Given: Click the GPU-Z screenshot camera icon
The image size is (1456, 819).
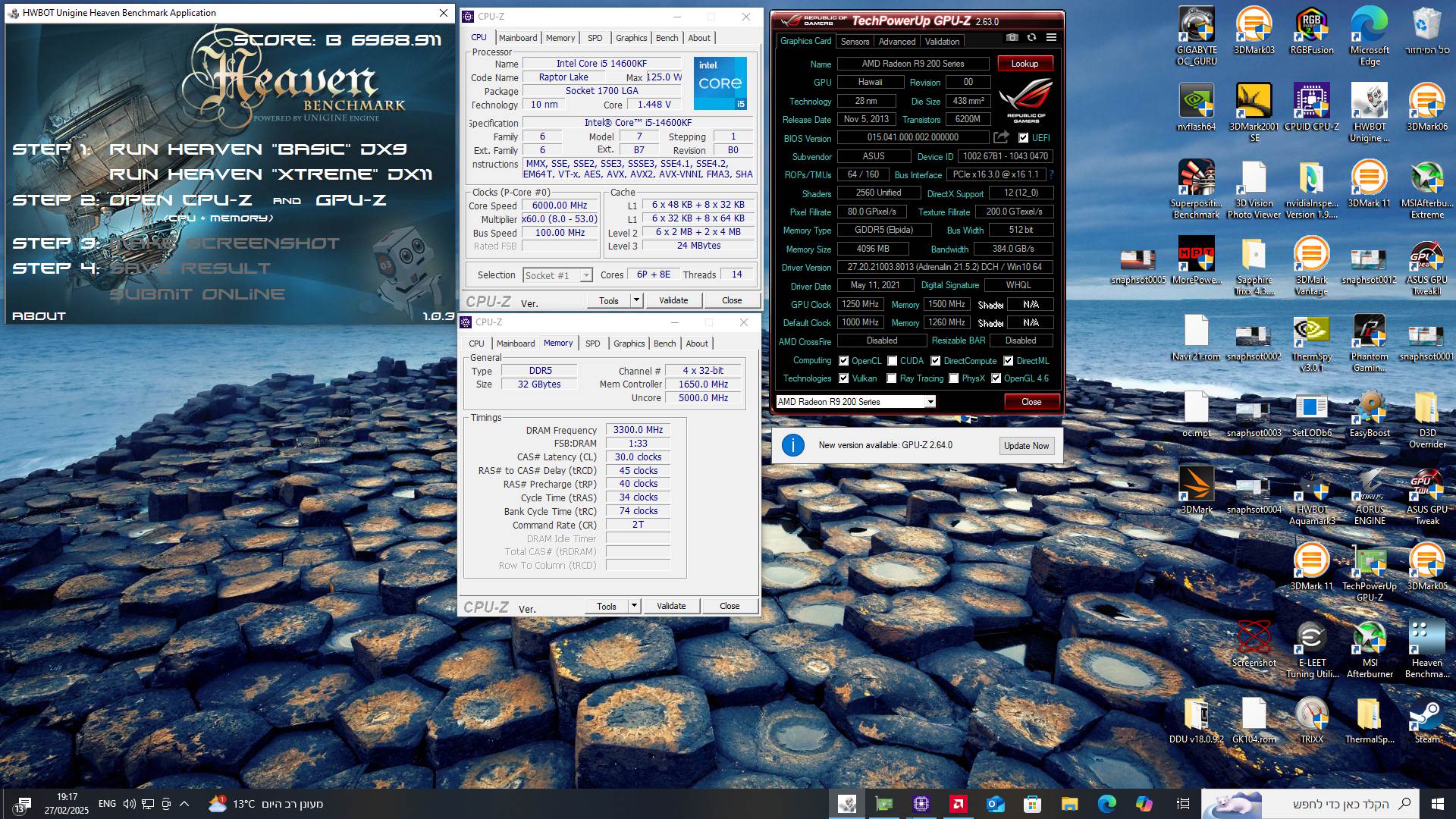Looking at the screenshot, I should 1012,37.
